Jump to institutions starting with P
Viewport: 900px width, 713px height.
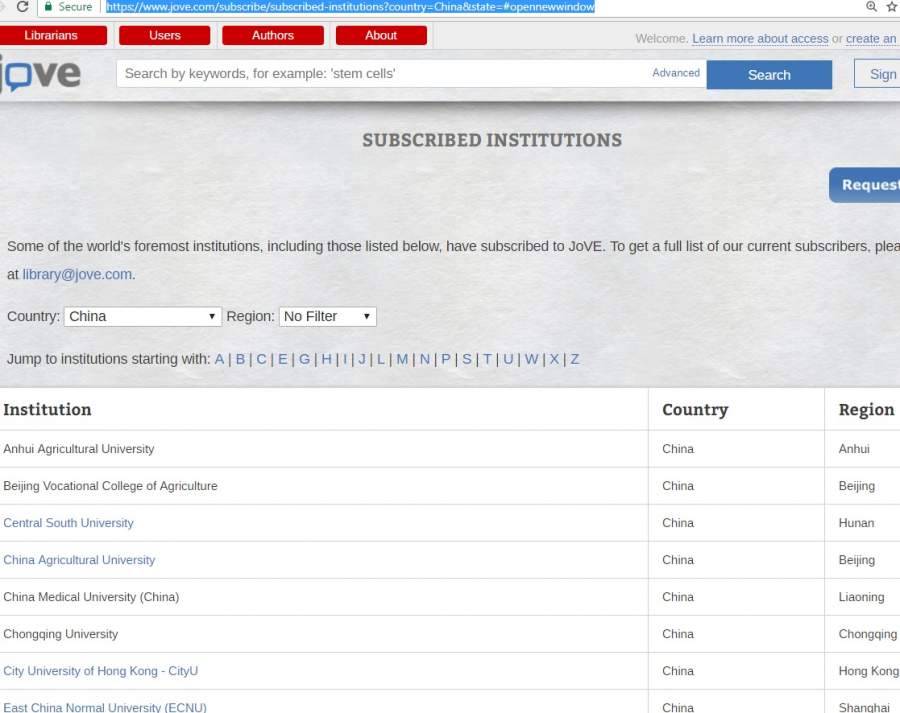click(445, 359)
